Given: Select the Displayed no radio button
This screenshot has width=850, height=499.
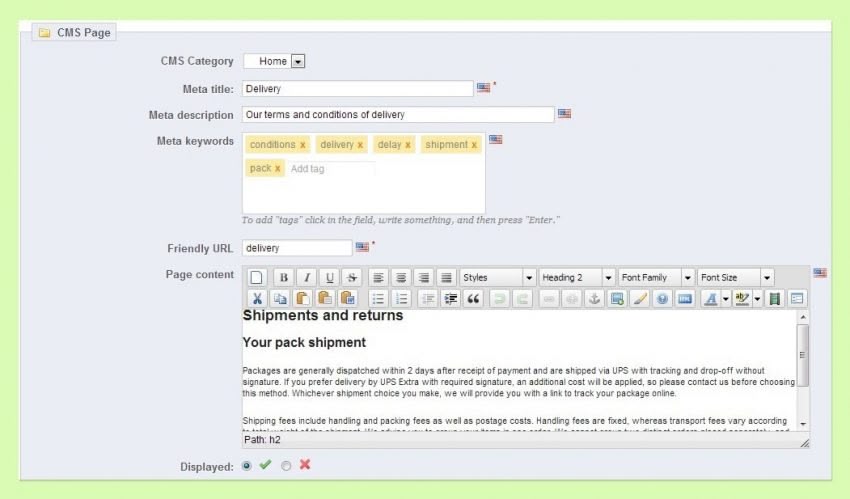Looking at the screenshot, I should [x=286, y=465].
